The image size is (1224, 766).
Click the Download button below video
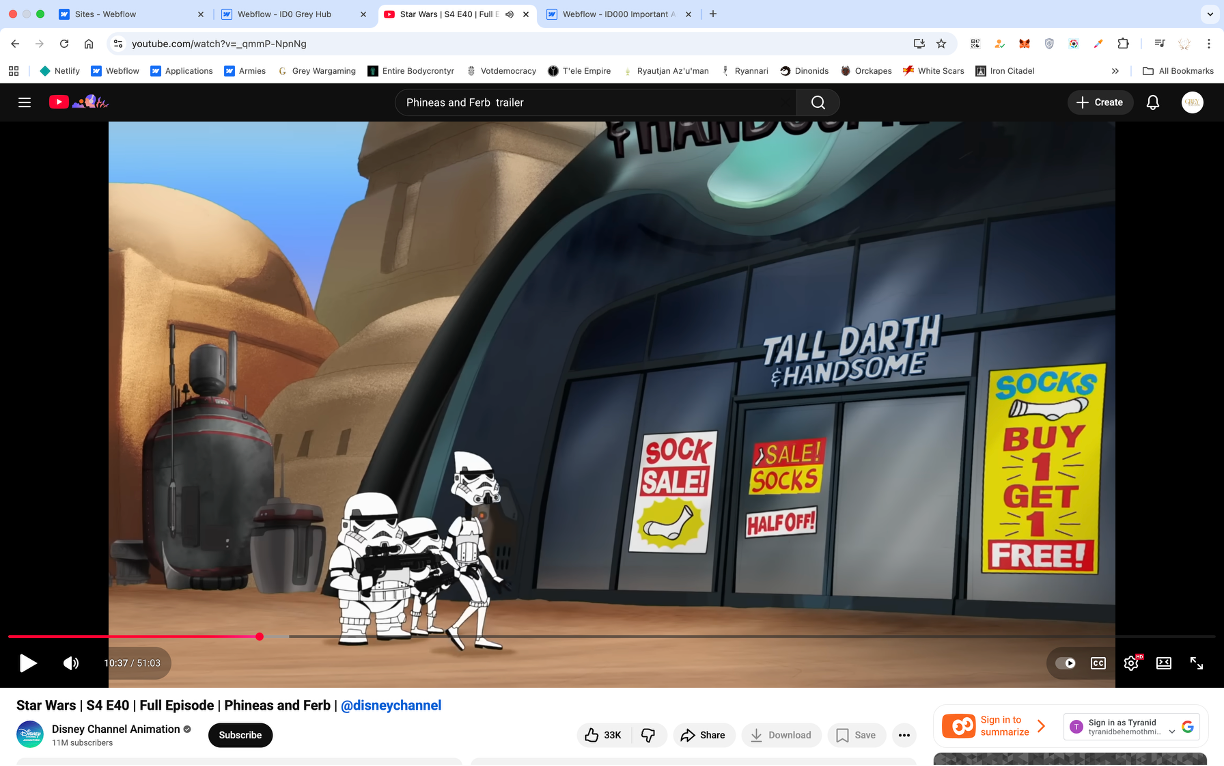(x=781, y=735)
